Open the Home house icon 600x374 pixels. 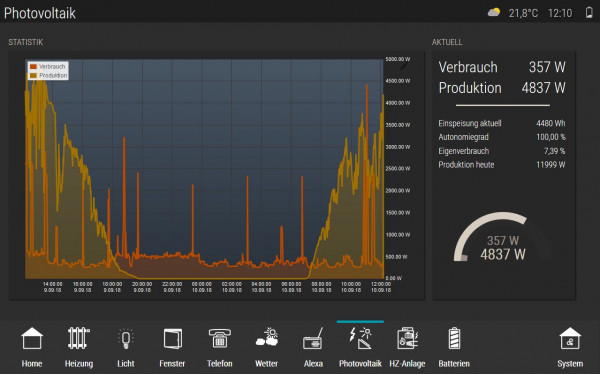click(32, 338)
